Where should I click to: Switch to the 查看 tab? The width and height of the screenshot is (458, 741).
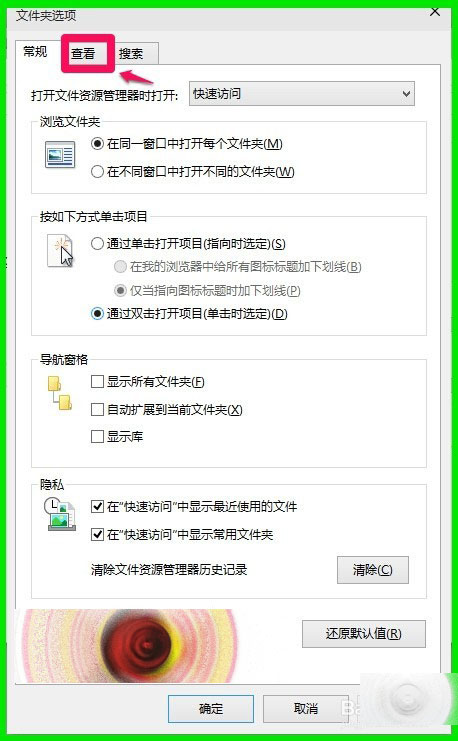(x=83, y=53)
